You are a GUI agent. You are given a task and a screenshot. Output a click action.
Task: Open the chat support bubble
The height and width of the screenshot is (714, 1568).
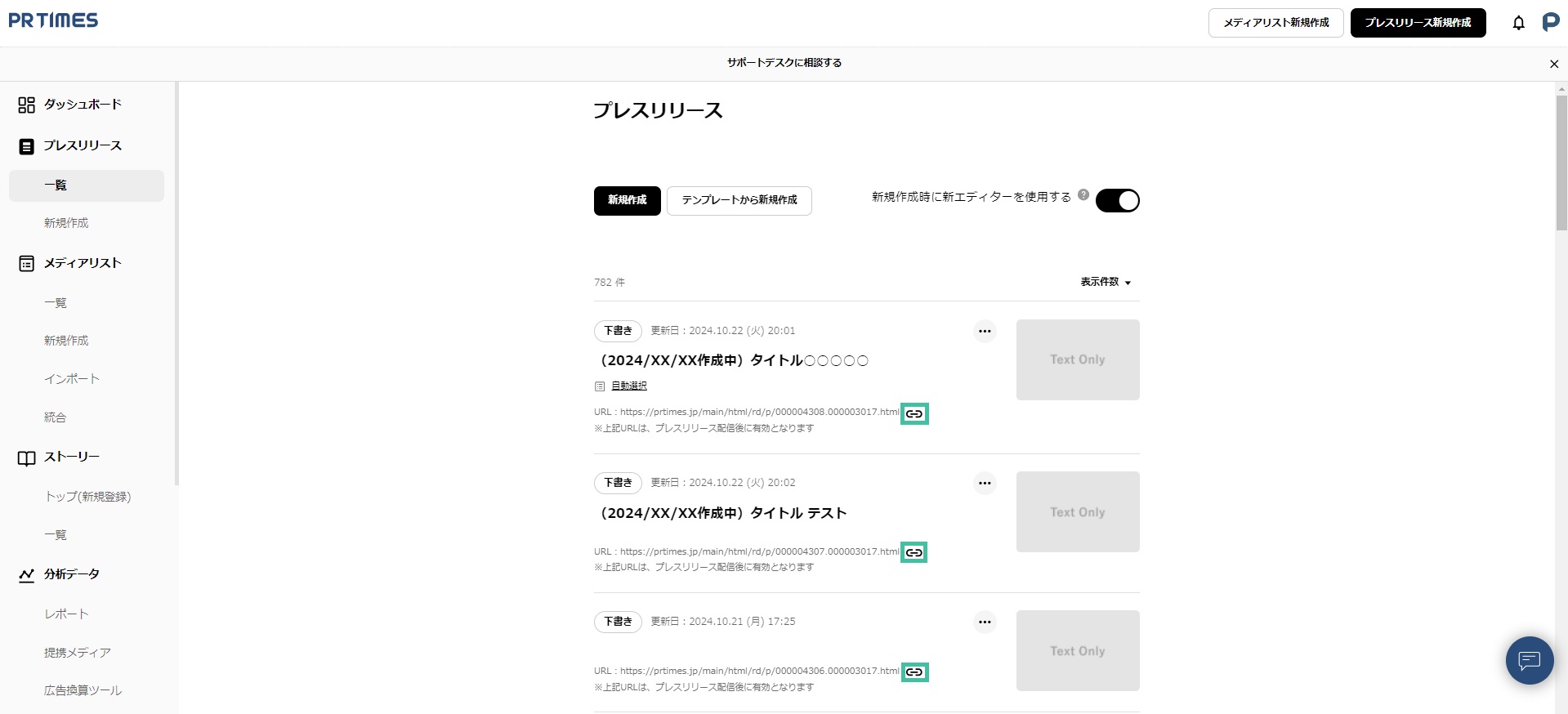pos(1529,660)
